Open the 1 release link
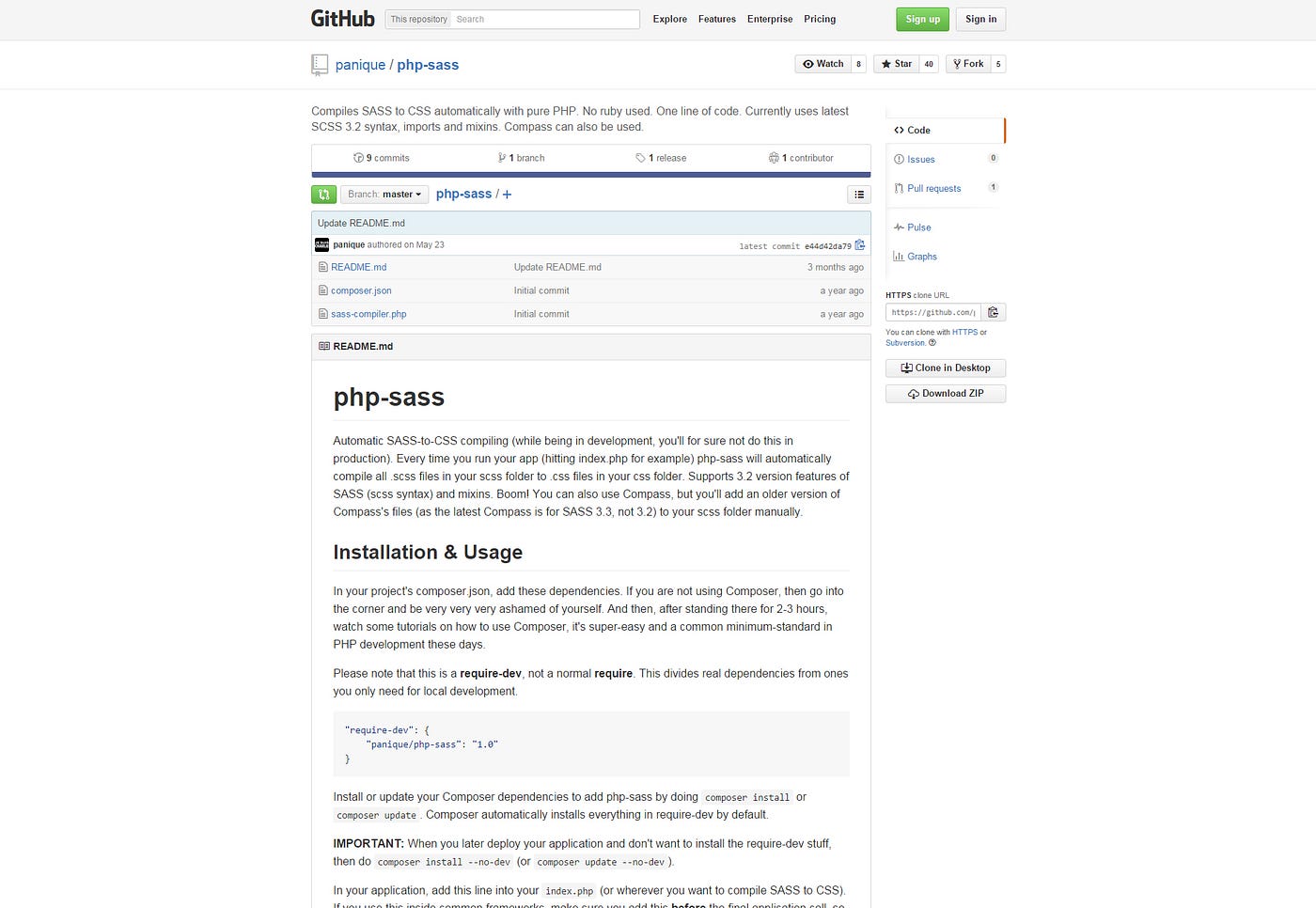The width and height of the screenshot is (1316, 908). coord(661,158)
